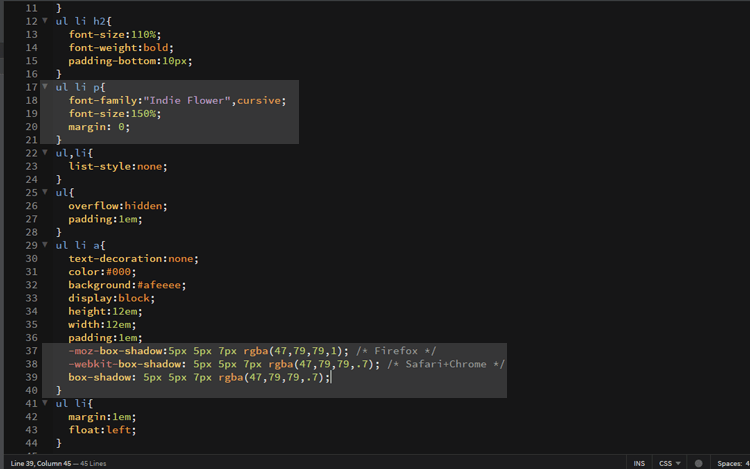The width and height of the screenshot is (750, 469).
Task: Click the "Indie Flower" string value
Action: click(187, 100)
